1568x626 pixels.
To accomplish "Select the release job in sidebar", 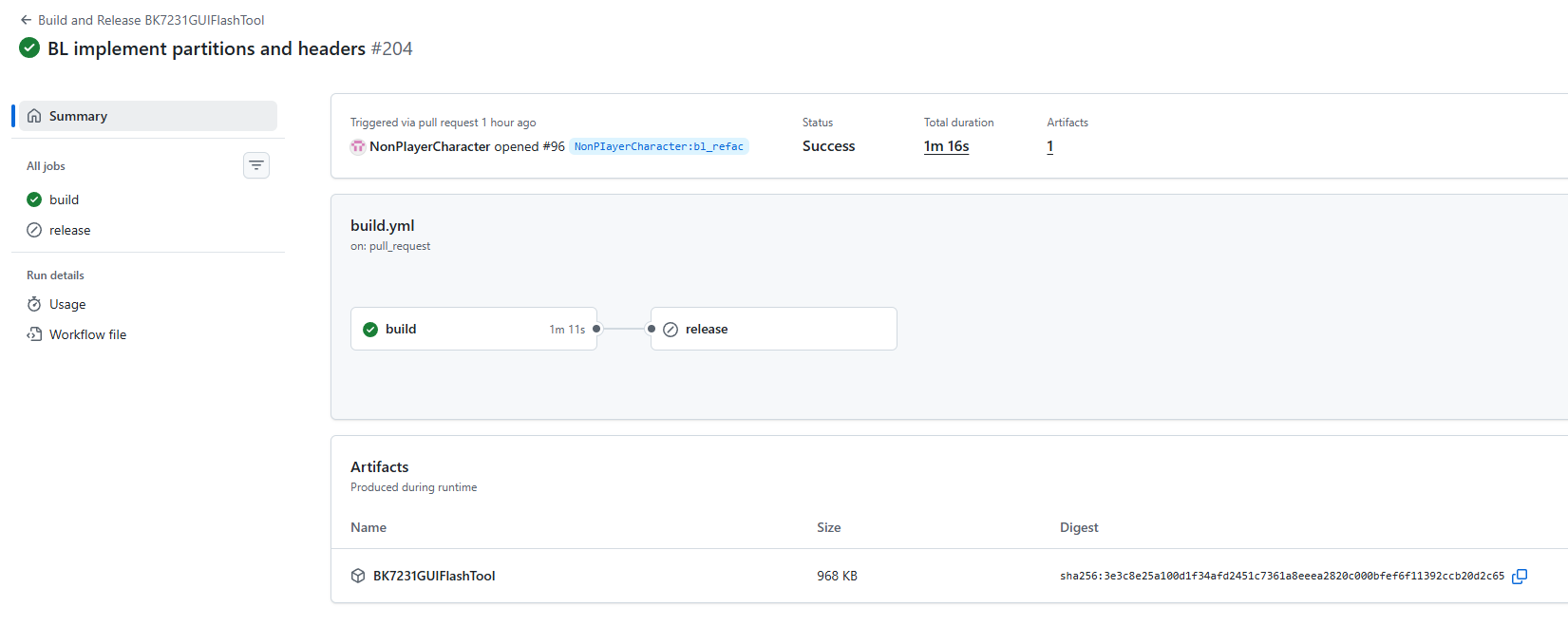I will pyautogui.click(x=148, y=230).
